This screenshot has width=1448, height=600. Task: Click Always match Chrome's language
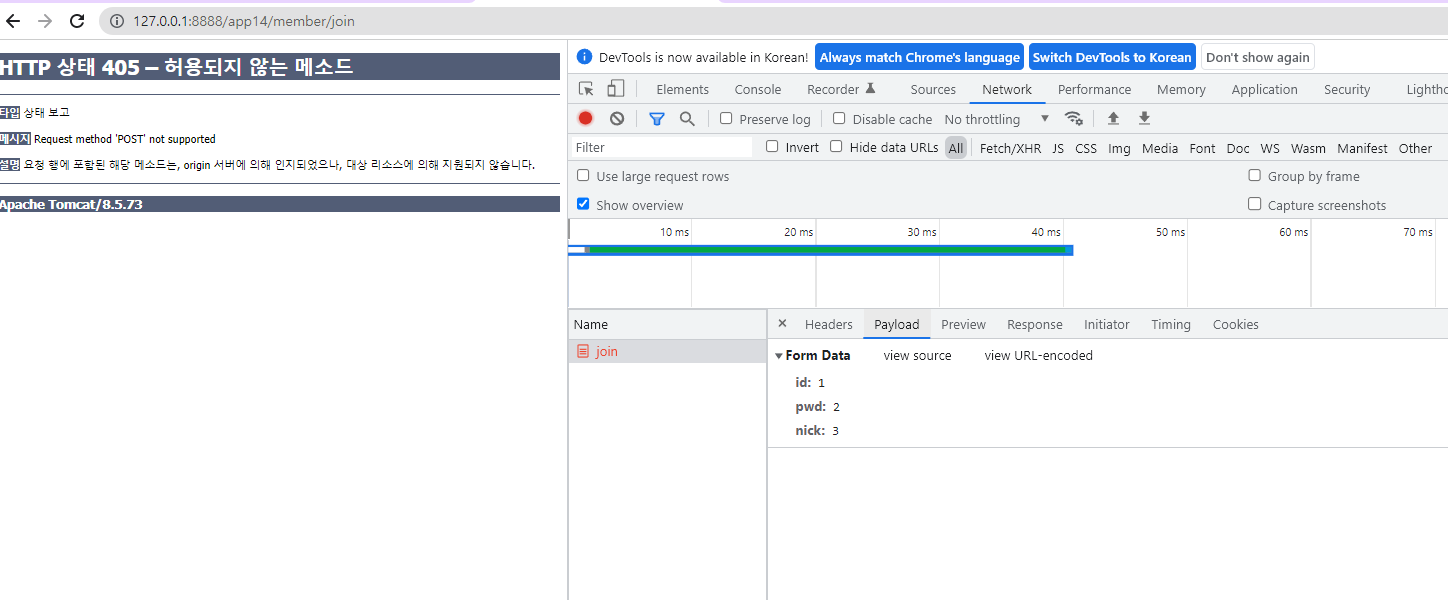920,57
